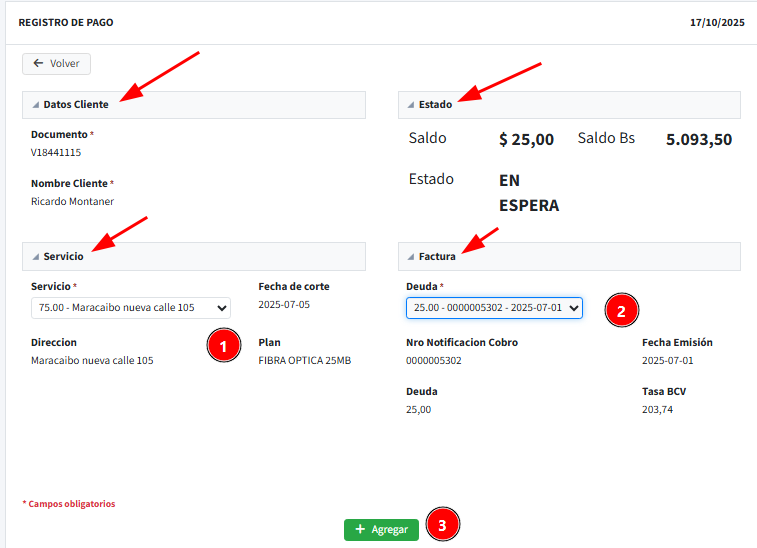This screenshot has height=548, width=757.
Task: Click the client name Ricardo Montaner
Action: point(72,201)
